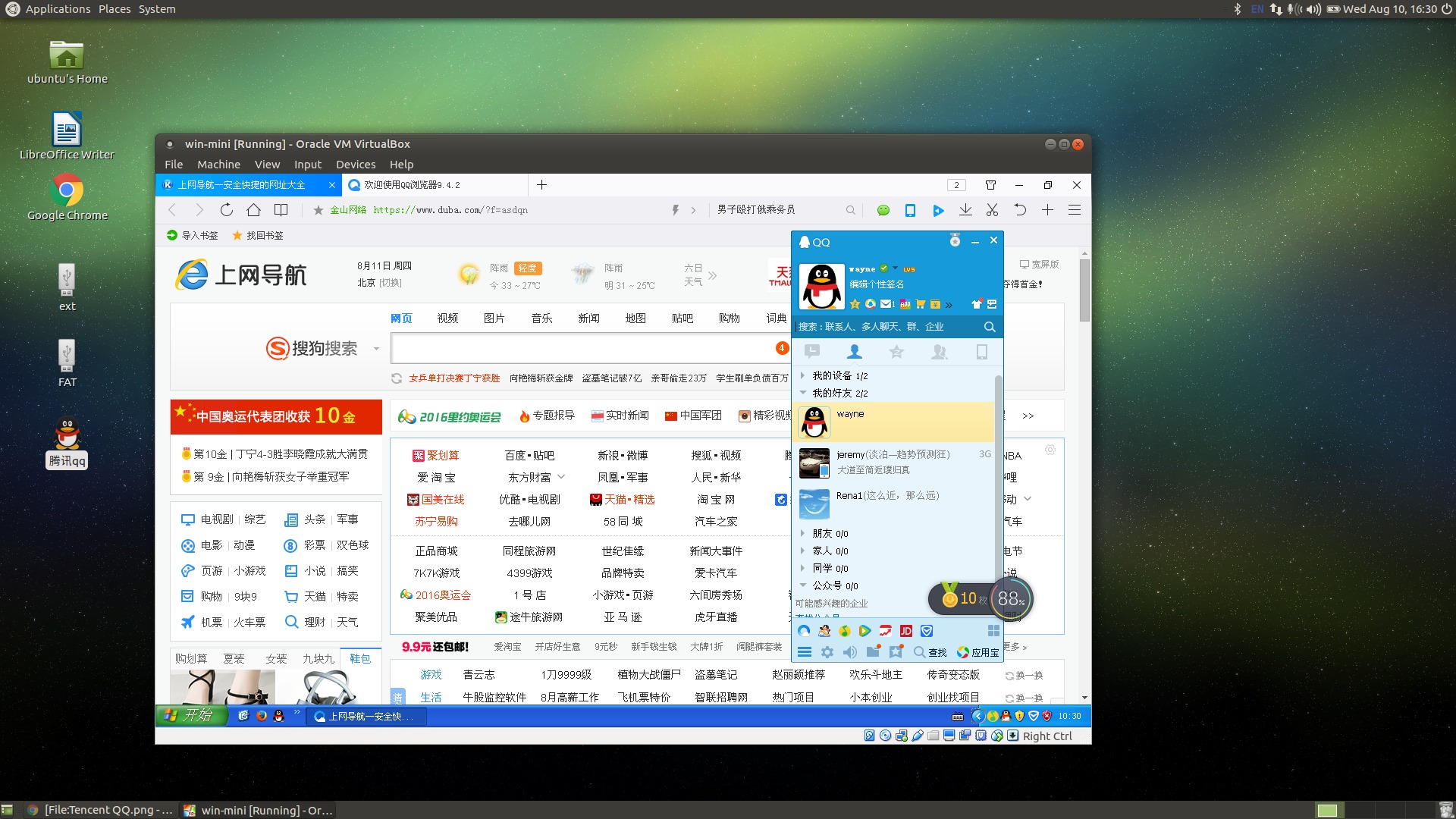This screenshot has width=1456, height=819.
Task: Open new browser tab plus button
Action: 541,185
